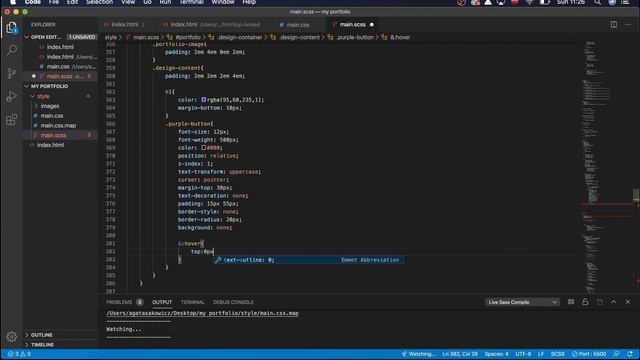
Task: Switch to the second index.html tab
Action: click(x=215, y=24)
